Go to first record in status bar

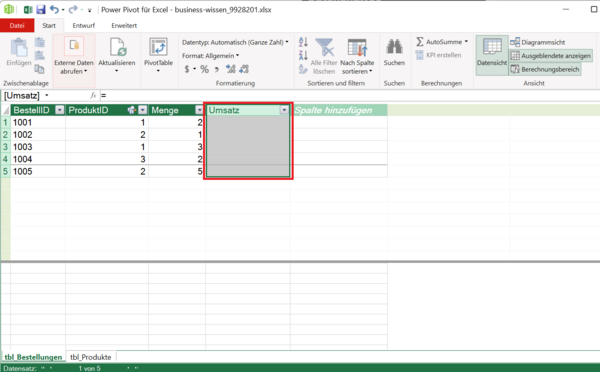coord(42,368)
